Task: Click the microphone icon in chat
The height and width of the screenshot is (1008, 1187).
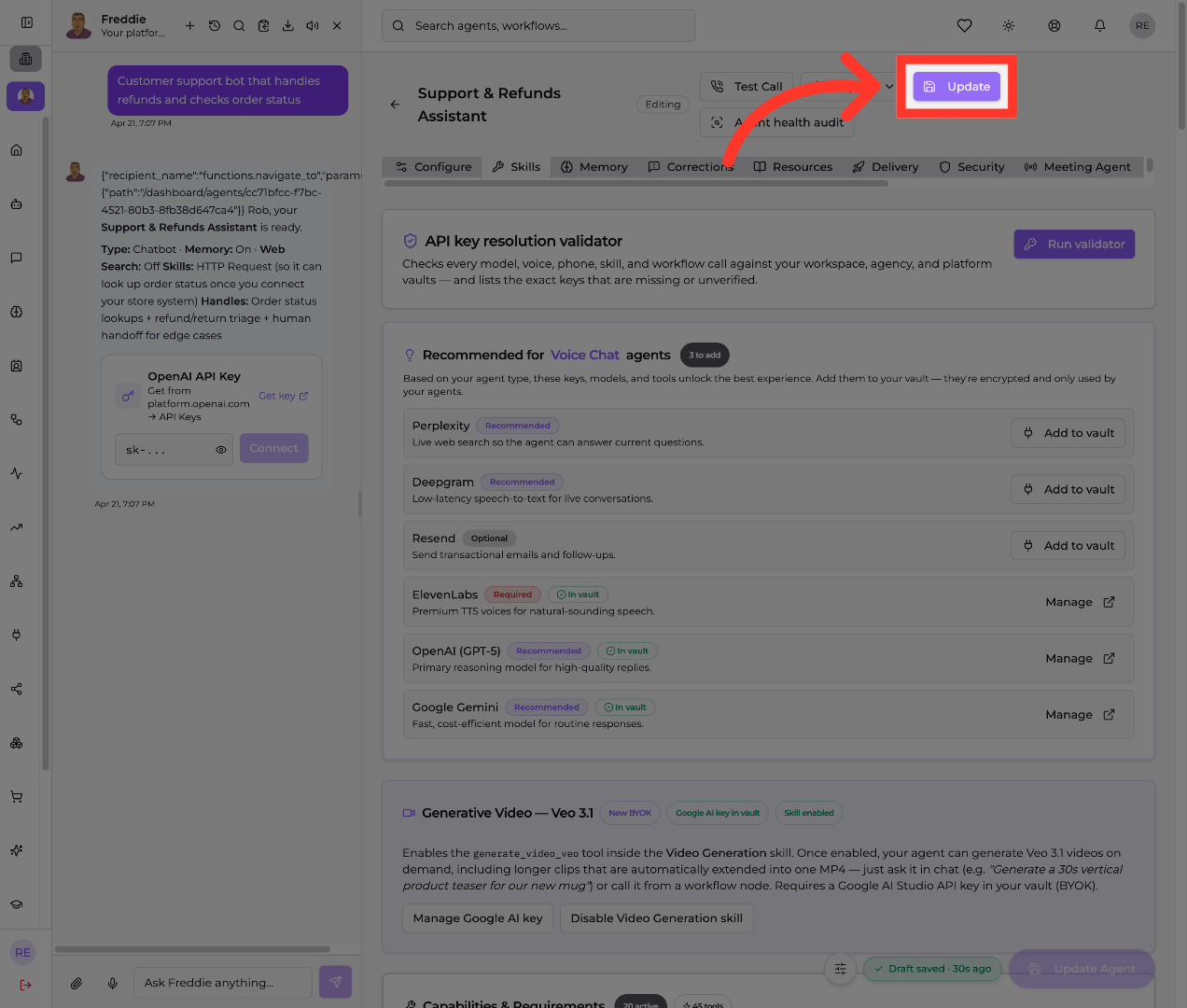Action: (113, 983)
